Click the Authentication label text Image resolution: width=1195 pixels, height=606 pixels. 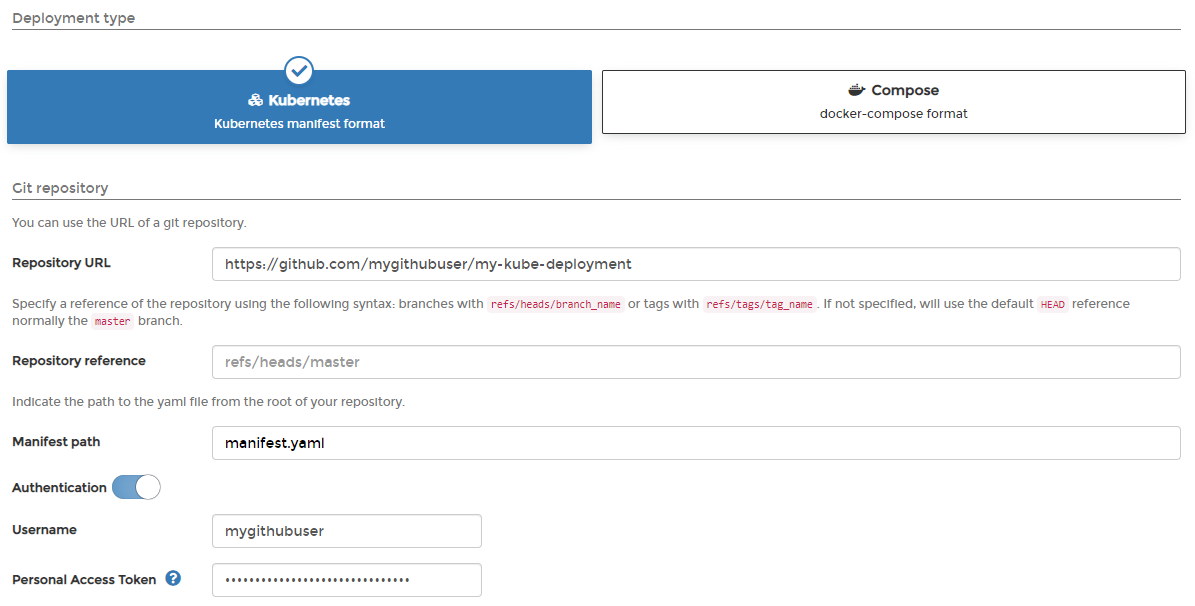[59, 488]
